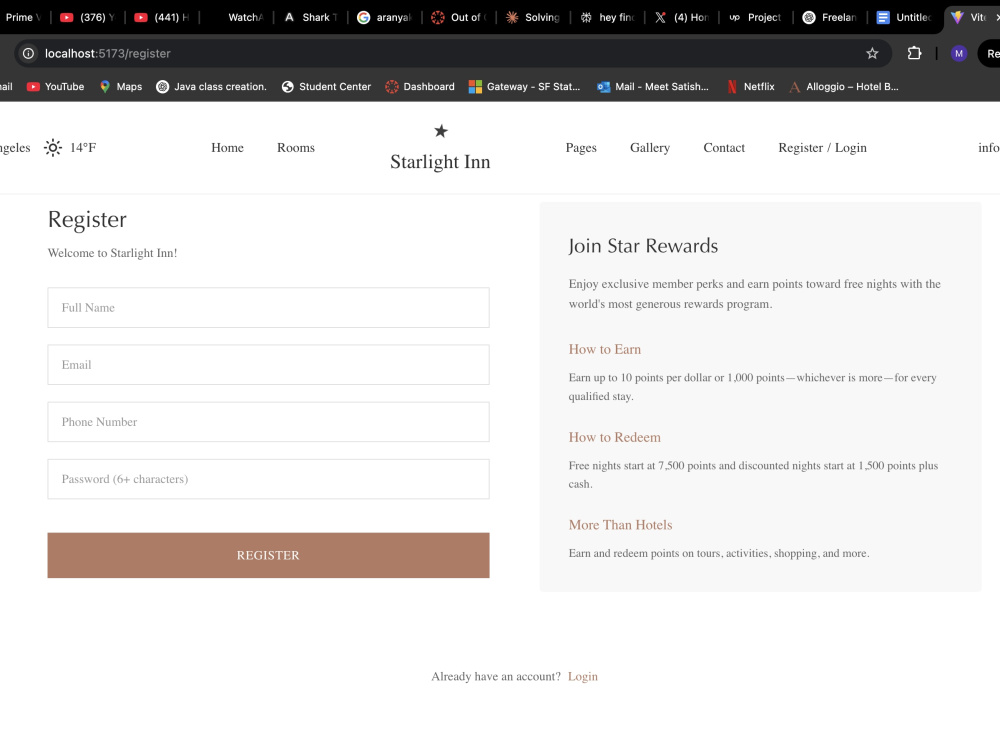Click the How to Redeem heading
1000x750 pixels.
(x=615, y=438)
